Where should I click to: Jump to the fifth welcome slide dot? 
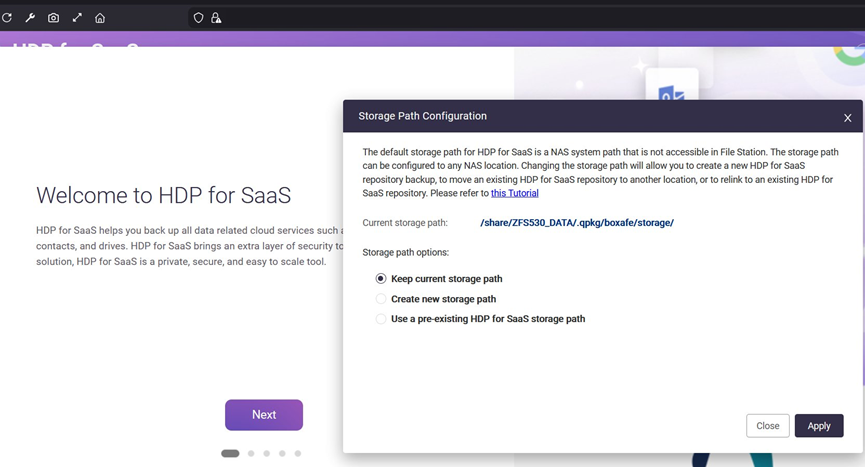pos(298,454)
